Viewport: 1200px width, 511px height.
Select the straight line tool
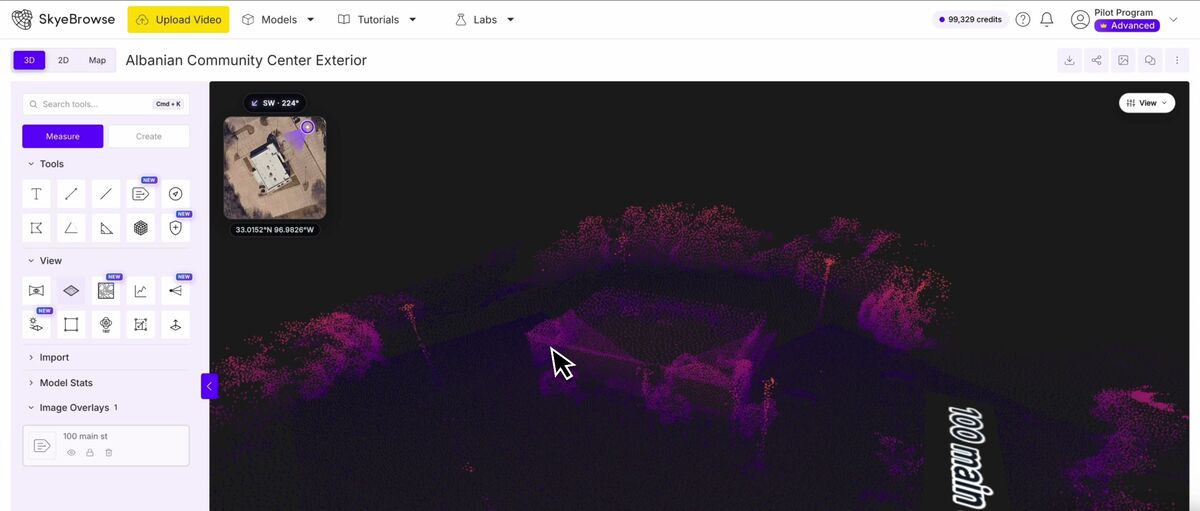coord(106,194)
